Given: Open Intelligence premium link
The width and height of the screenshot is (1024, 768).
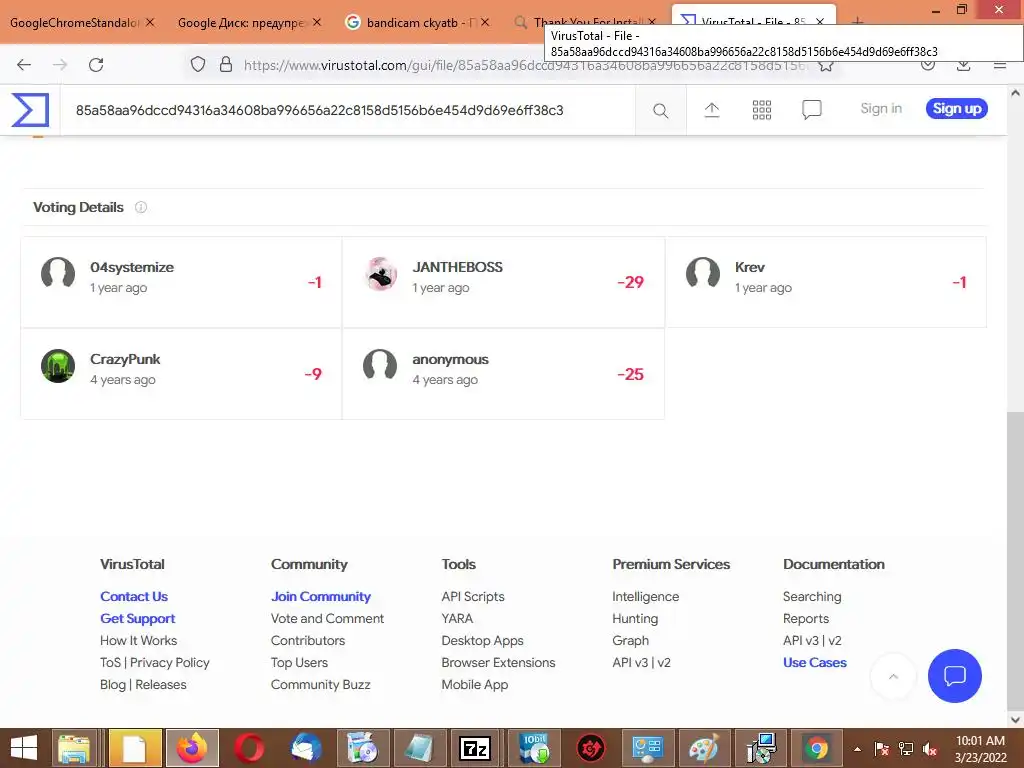Looking at the screenshot, I should point(645,596).
